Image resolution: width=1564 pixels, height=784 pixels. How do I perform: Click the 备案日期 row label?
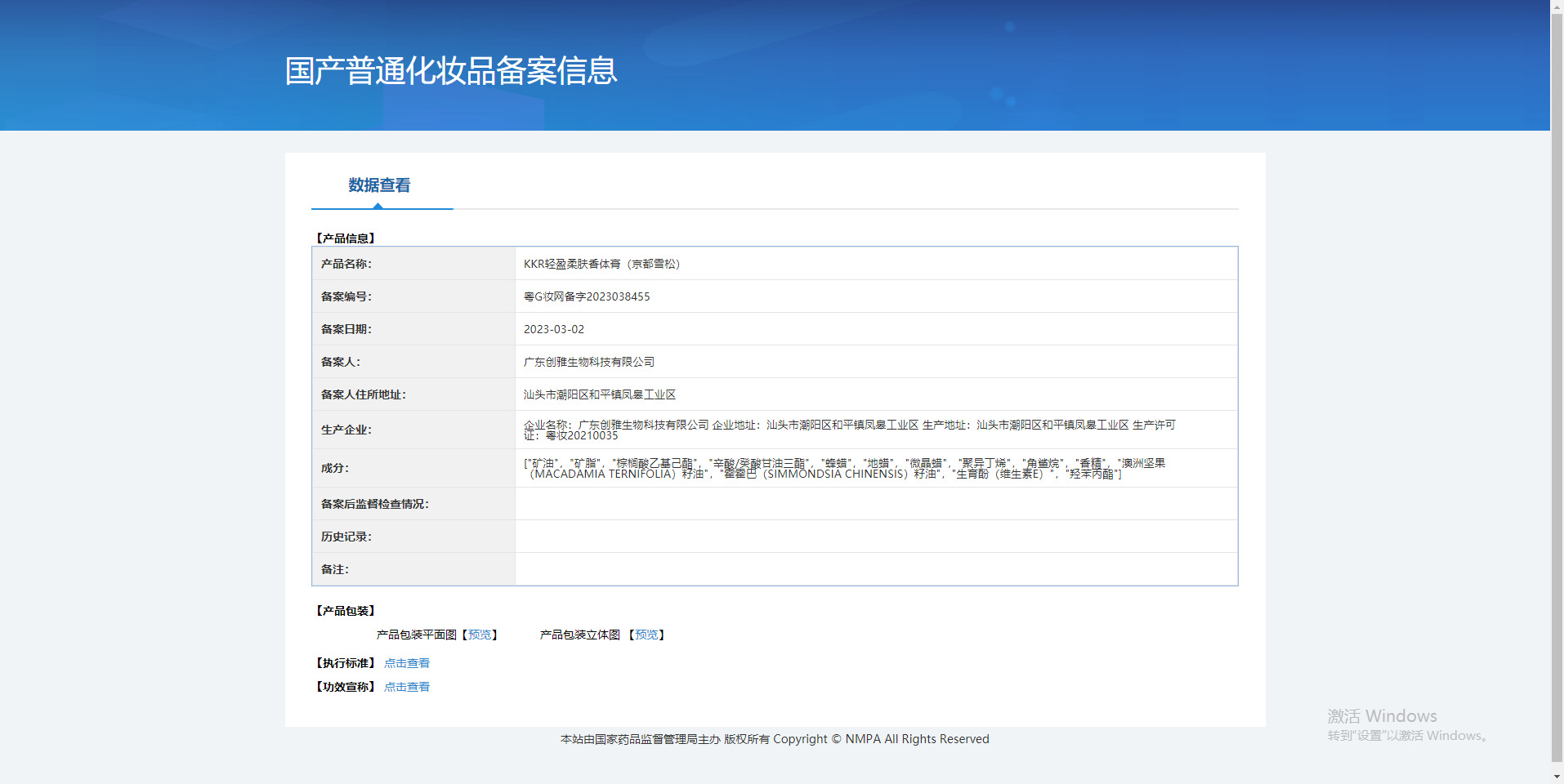346,329
